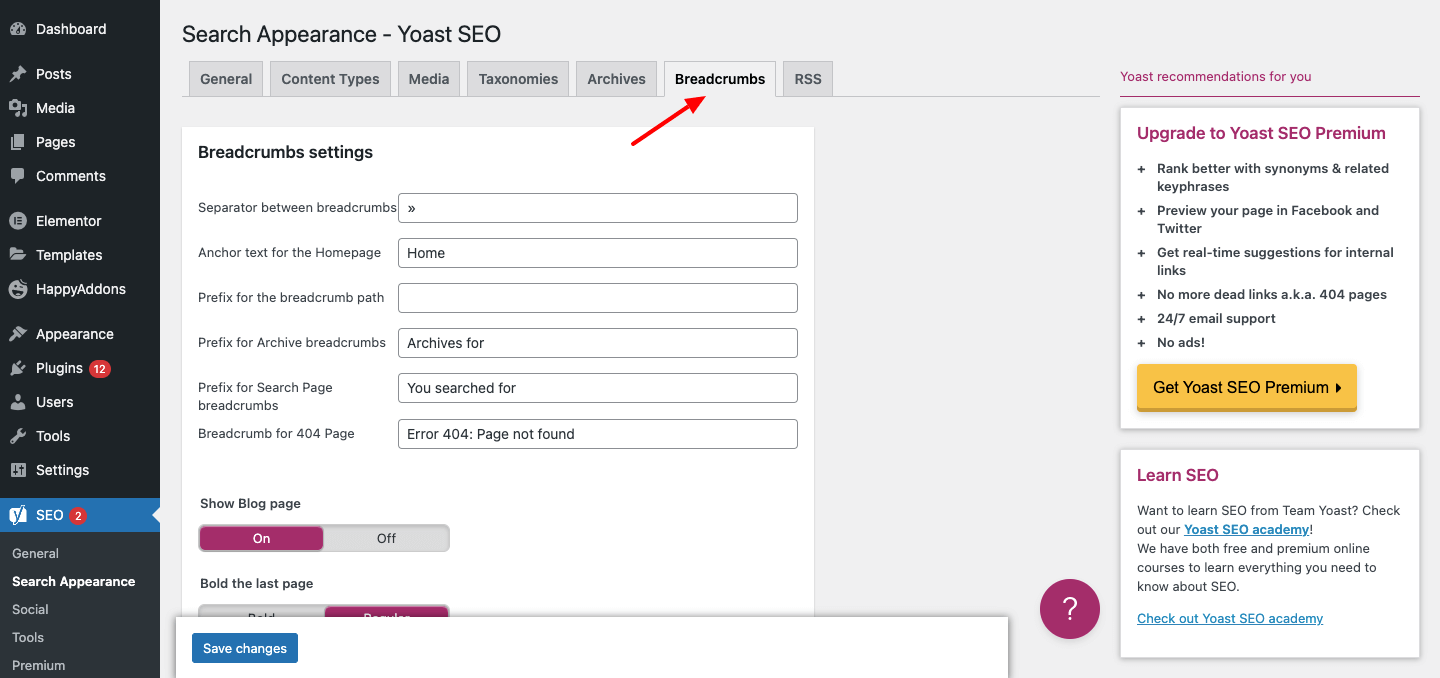The height and width of the screenshot is (678, 1440).
Task: Click the Save changes button
Action: (x=245, y=648)
